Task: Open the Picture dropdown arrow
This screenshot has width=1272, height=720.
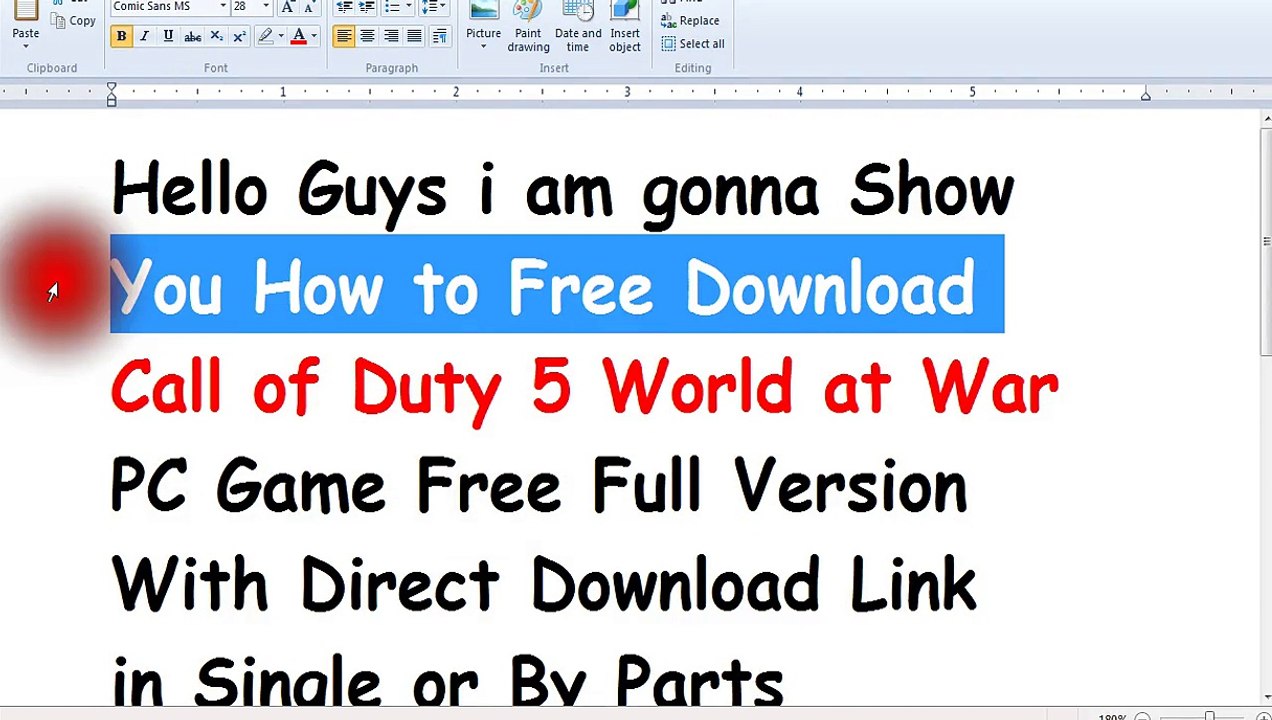Action: coord(483,47)
